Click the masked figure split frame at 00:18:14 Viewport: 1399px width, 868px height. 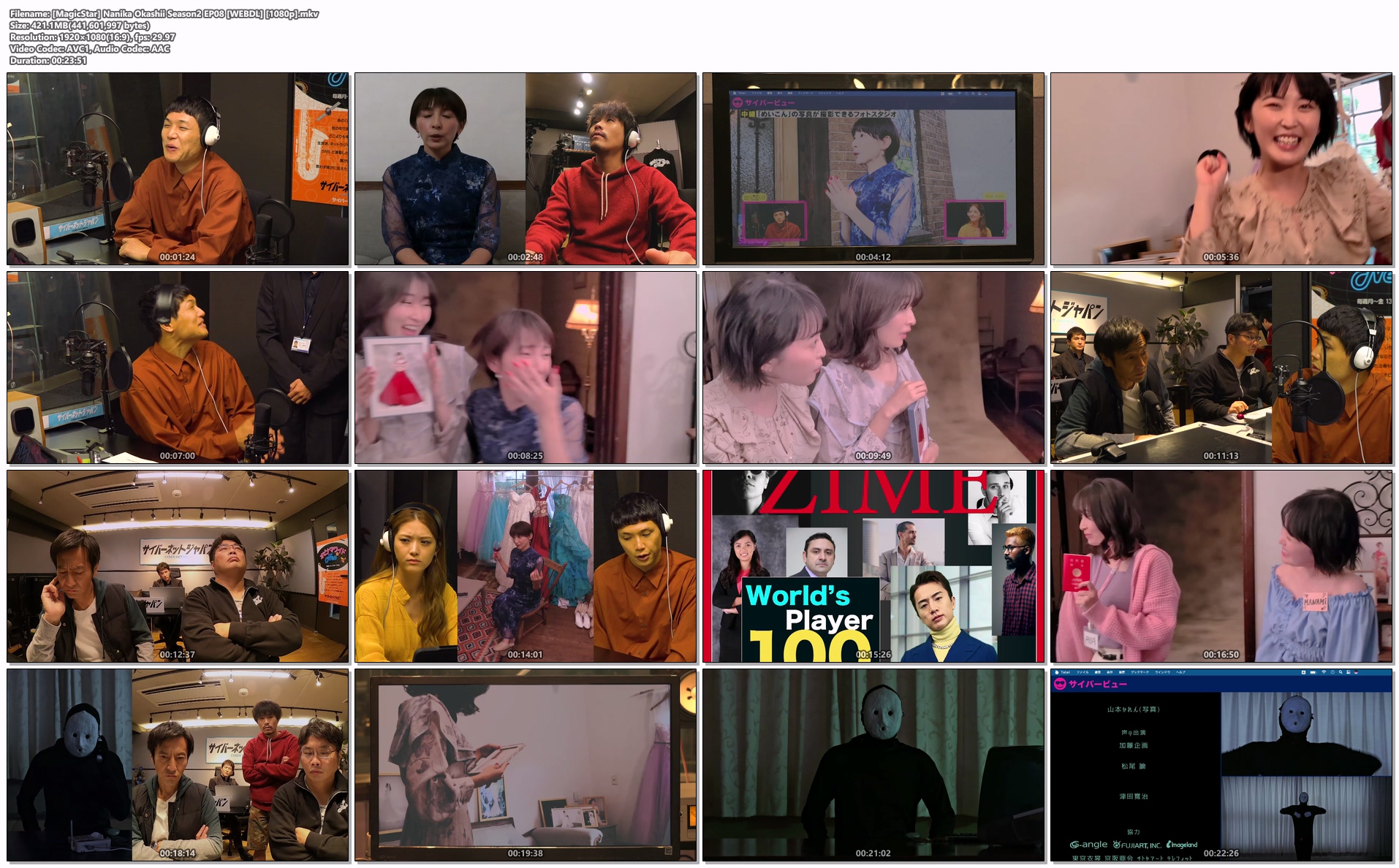[178, 765]
